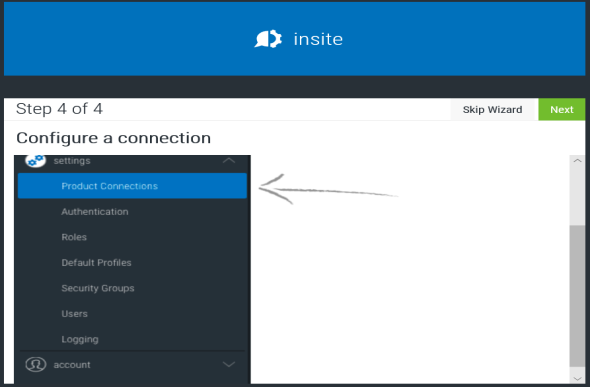
Task: Open Authentication settings
Action: [x=95, y=212]
